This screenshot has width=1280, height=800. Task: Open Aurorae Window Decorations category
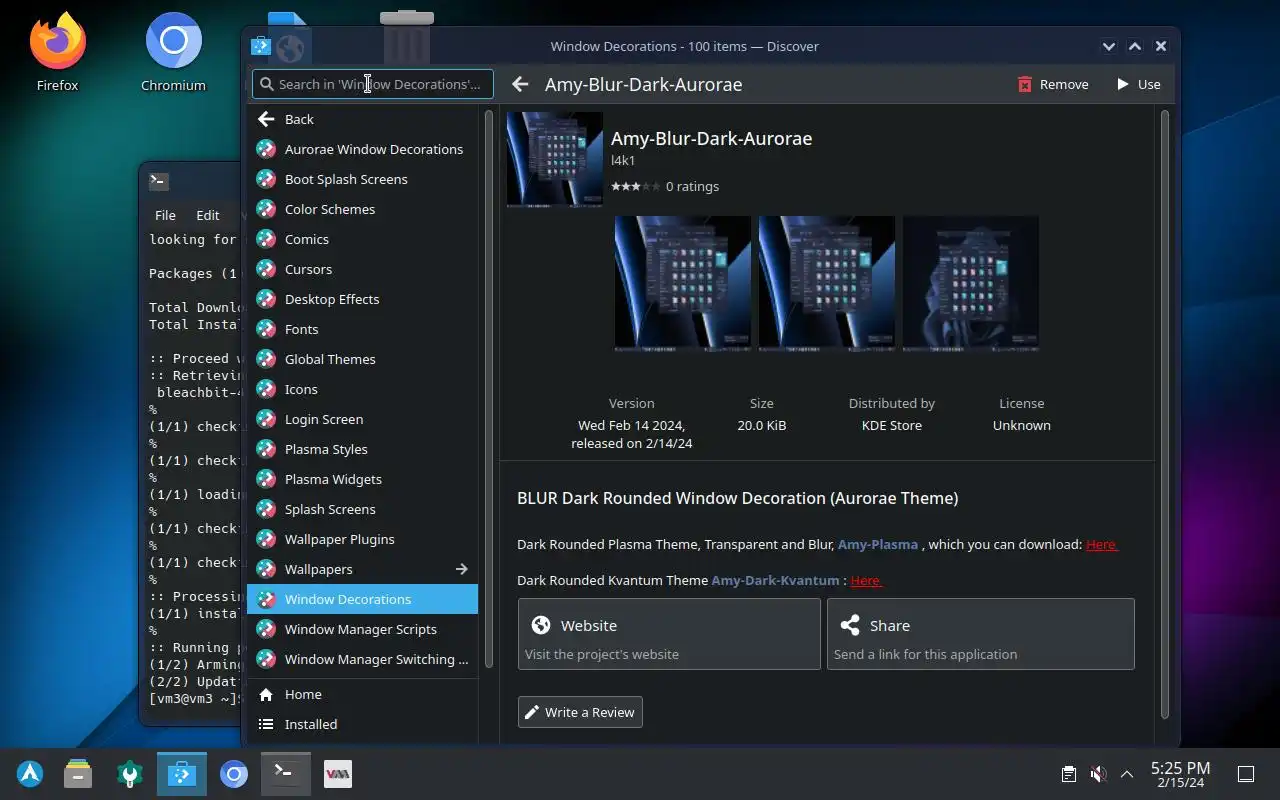[362, 149]
